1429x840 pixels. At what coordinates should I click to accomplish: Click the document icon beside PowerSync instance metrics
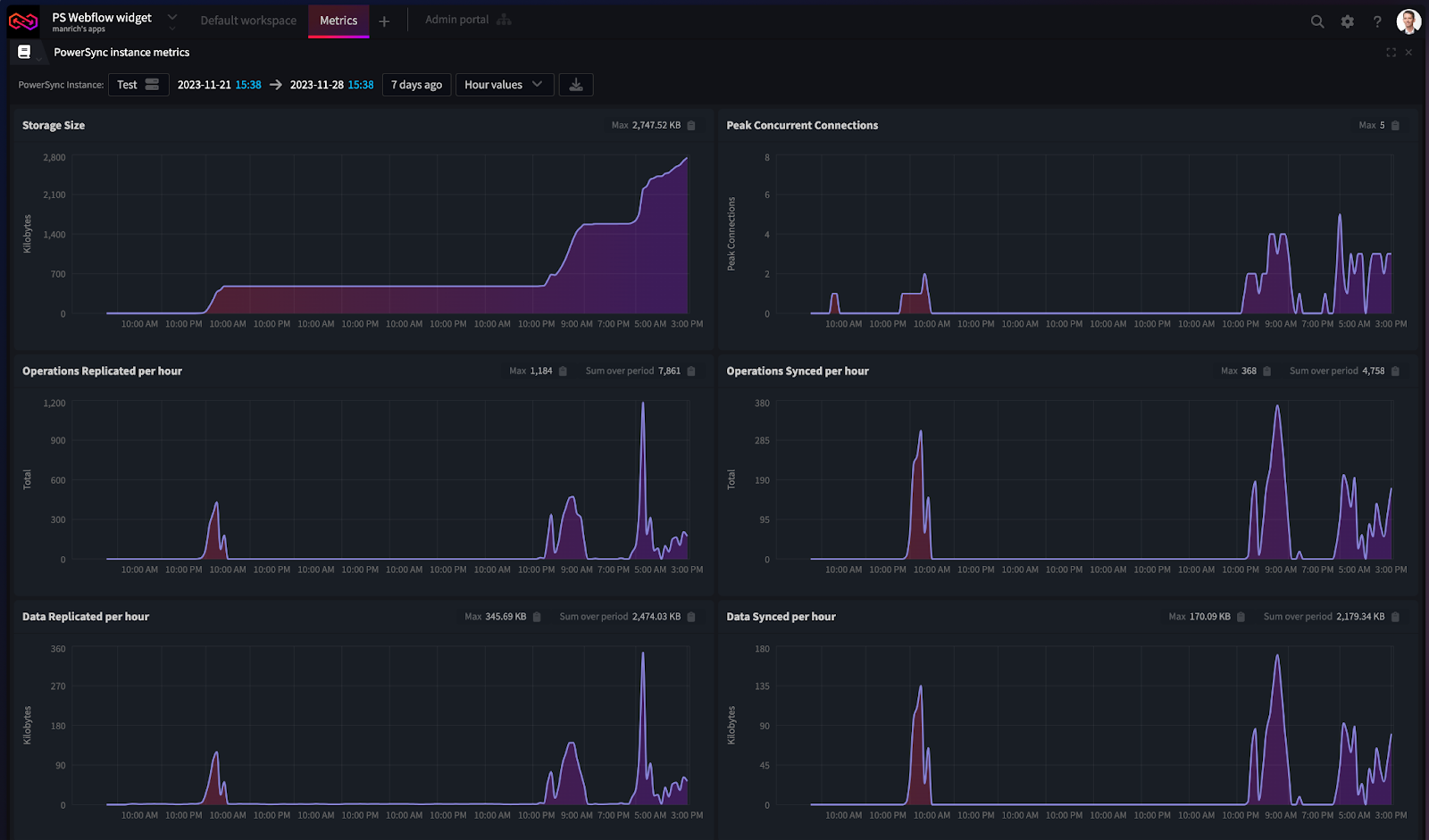click(x=24, y=52)
